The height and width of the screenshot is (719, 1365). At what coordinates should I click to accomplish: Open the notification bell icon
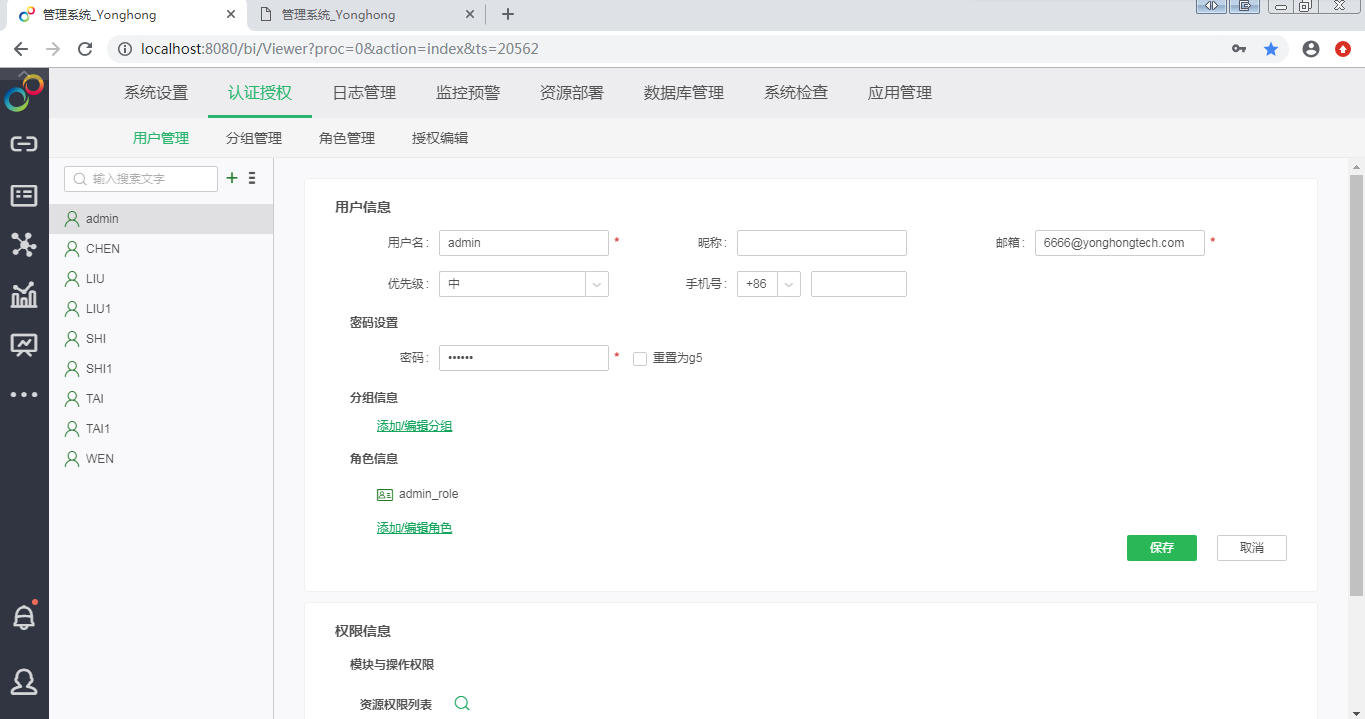(x=24, y=617)
